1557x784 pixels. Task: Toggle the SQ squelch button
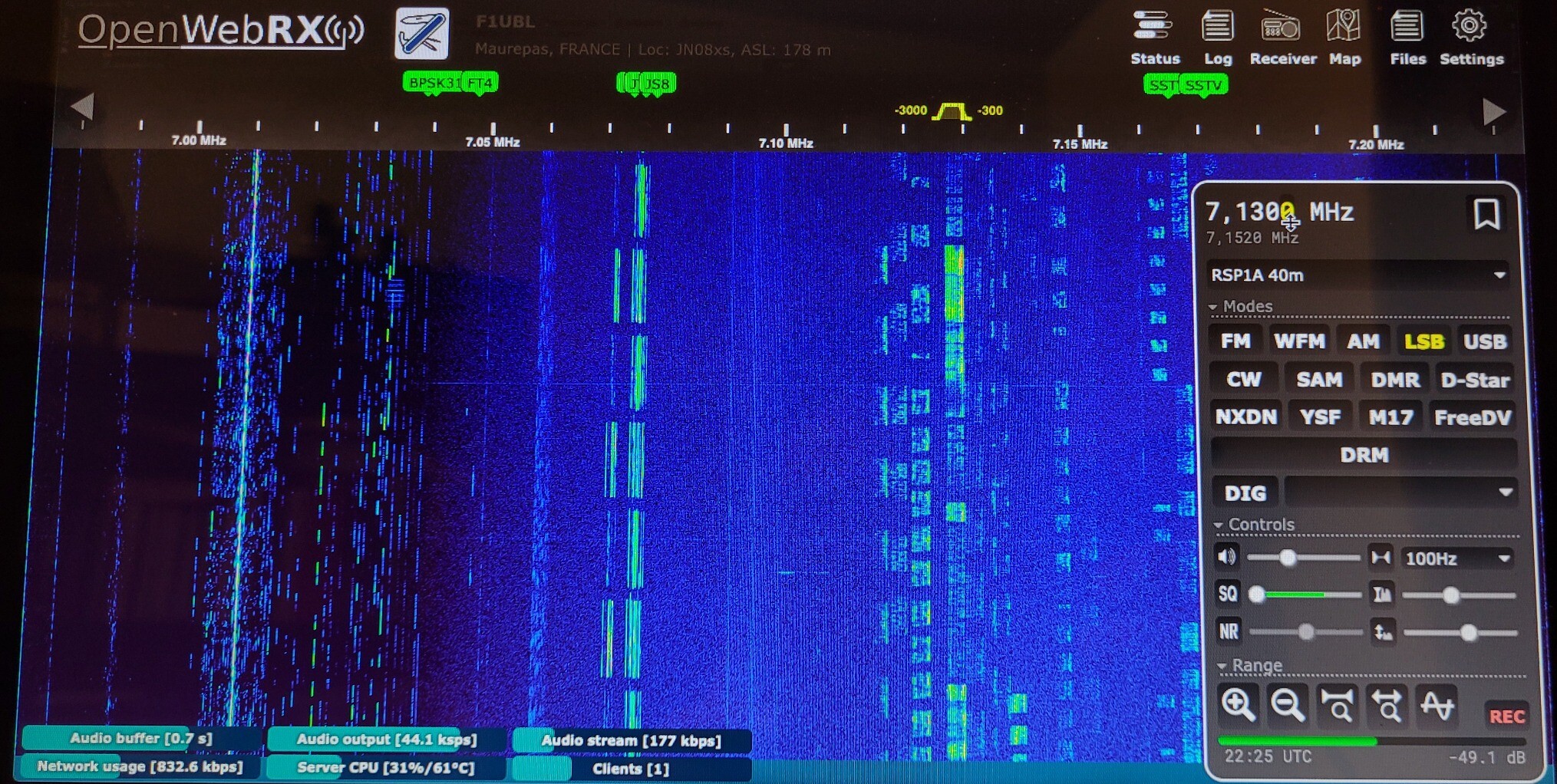pos(1228,594)
